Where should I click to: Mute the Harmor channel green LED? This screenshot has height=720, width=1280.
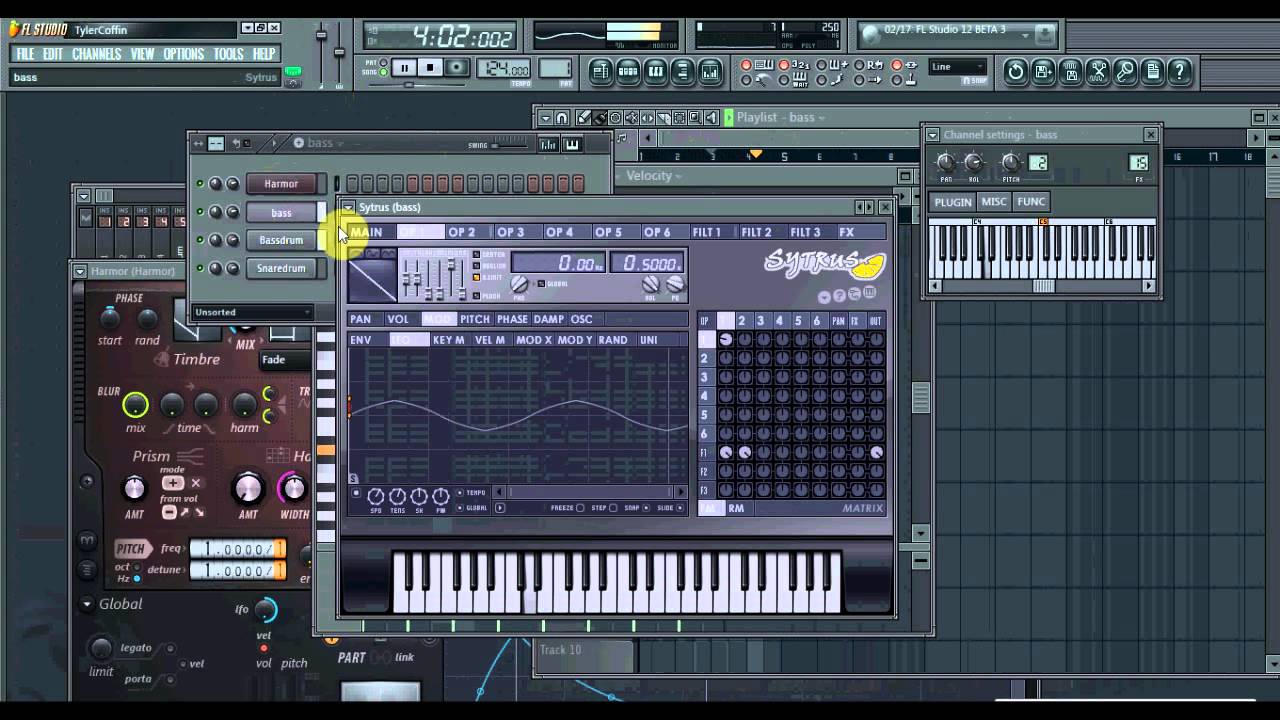[200, 184]
